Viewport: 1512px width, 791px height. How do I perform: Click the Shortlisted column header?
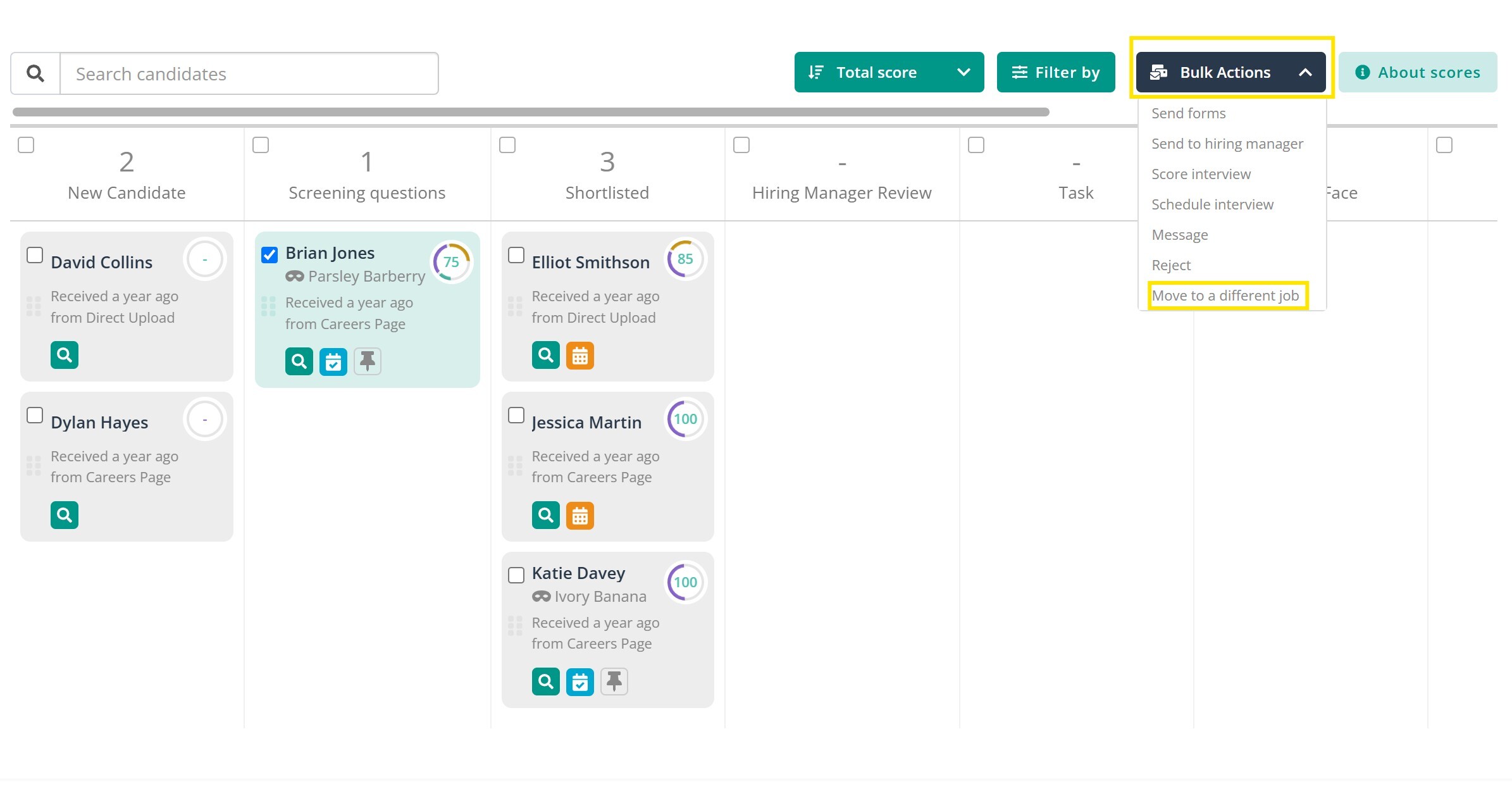[x=607, y=175]
